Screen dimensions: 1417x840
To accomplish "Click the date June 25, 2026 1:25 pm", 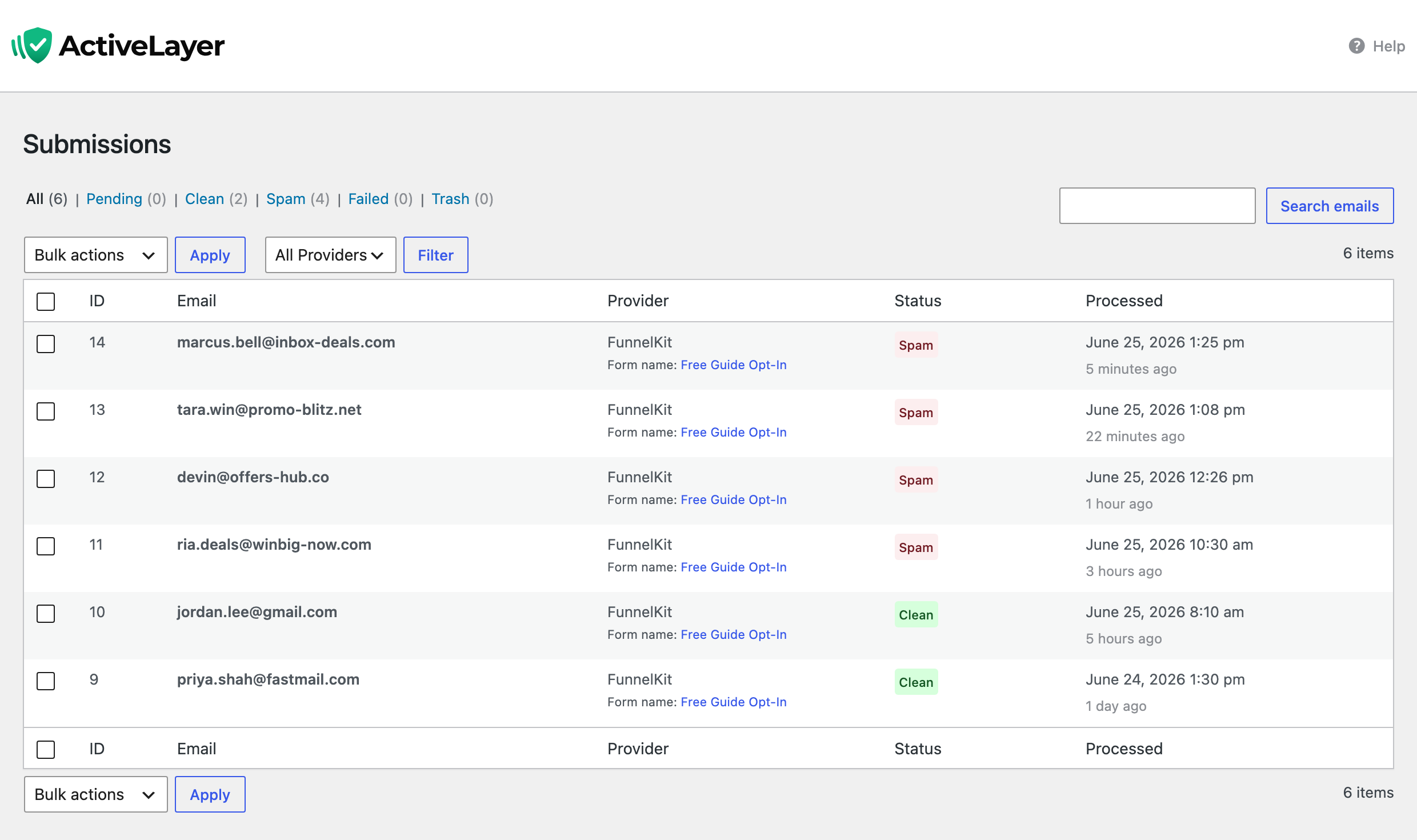I will coord(1165,342).
